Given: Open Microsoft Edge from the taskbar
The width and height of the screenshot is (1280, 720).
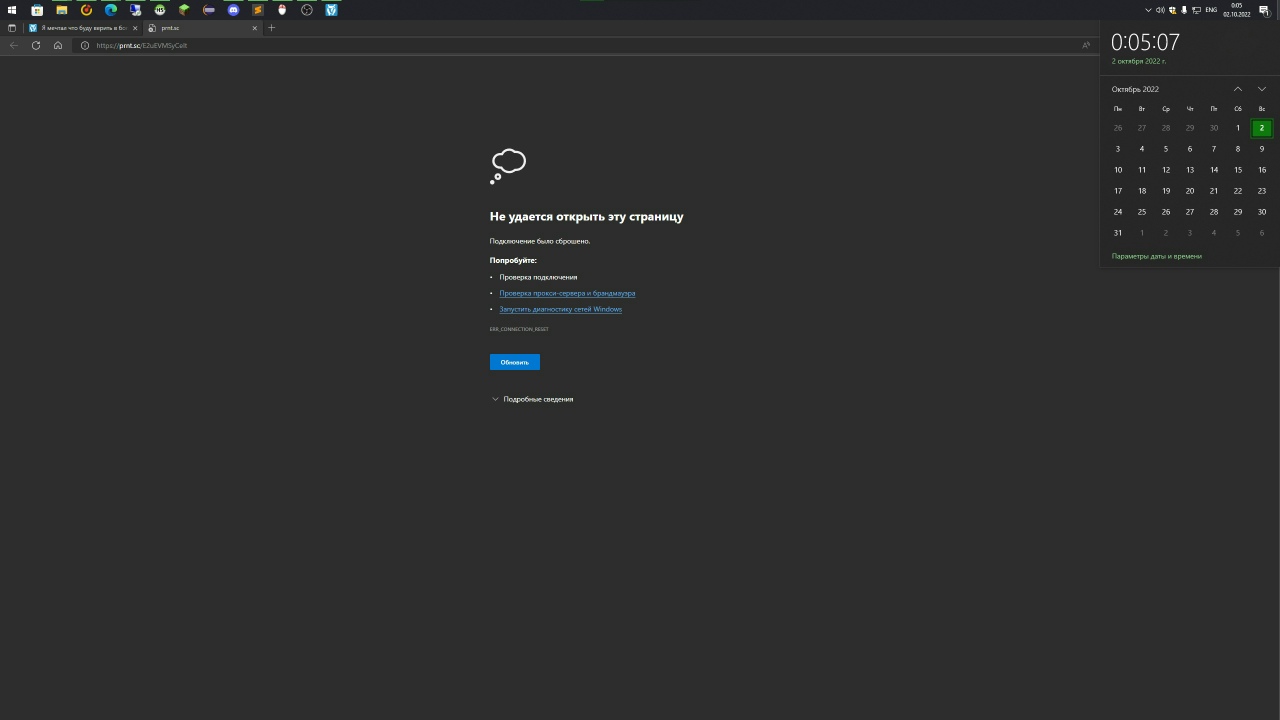Looking at the screenshot, I should coord(111,10).
